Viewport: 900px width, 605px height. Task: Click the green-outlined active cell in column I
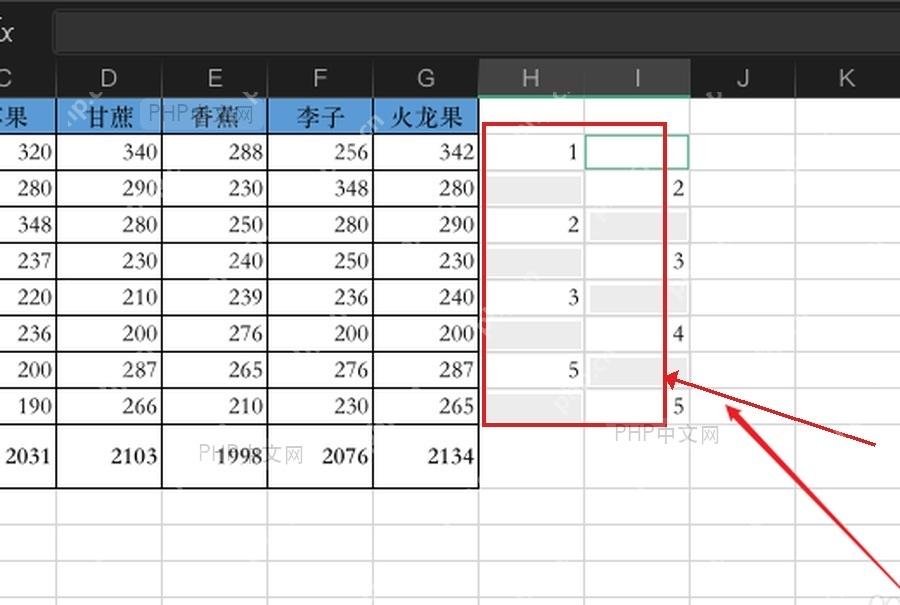[x=637, y=152]
